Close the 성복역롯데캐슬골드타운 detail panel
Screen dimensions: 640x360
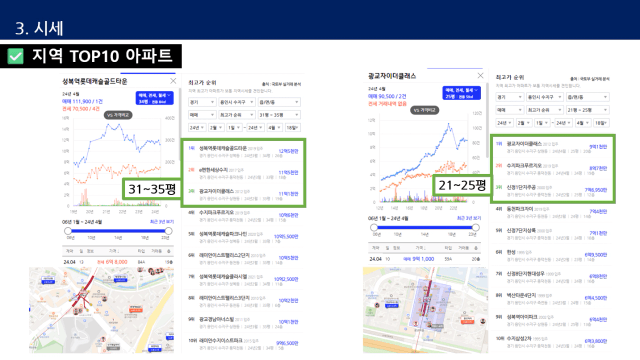pos(173,81)
